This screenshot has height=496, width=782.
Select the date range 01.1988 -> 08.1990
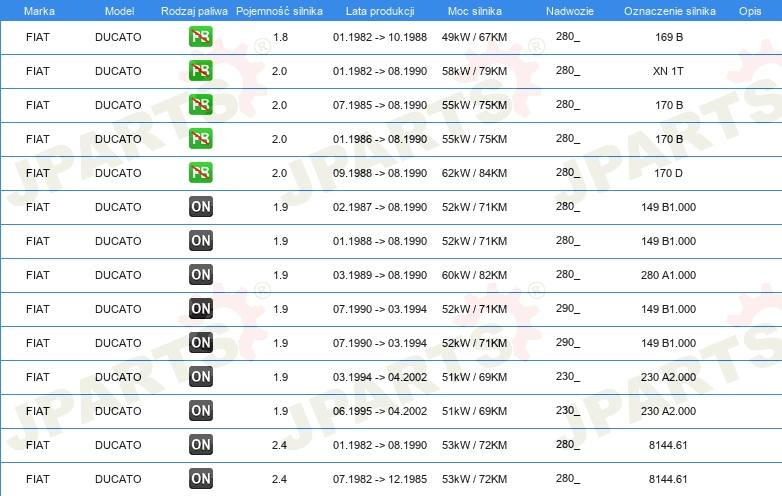click(x=380, y=241)
